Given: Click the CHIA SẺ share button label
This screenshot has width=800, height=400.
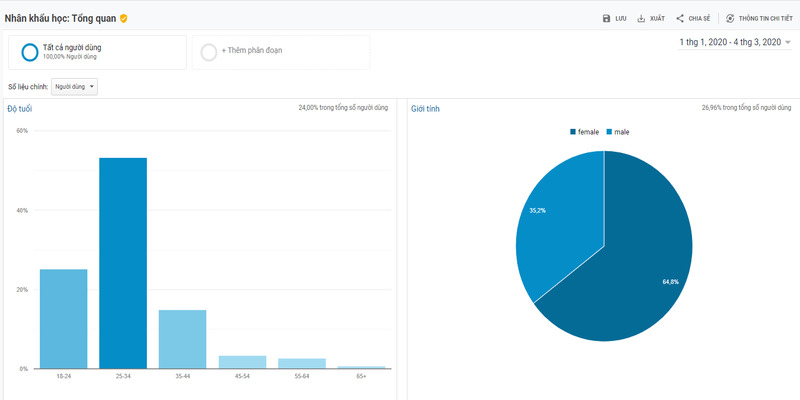Looking at the screenshot, I should click(x=699, y=18).
